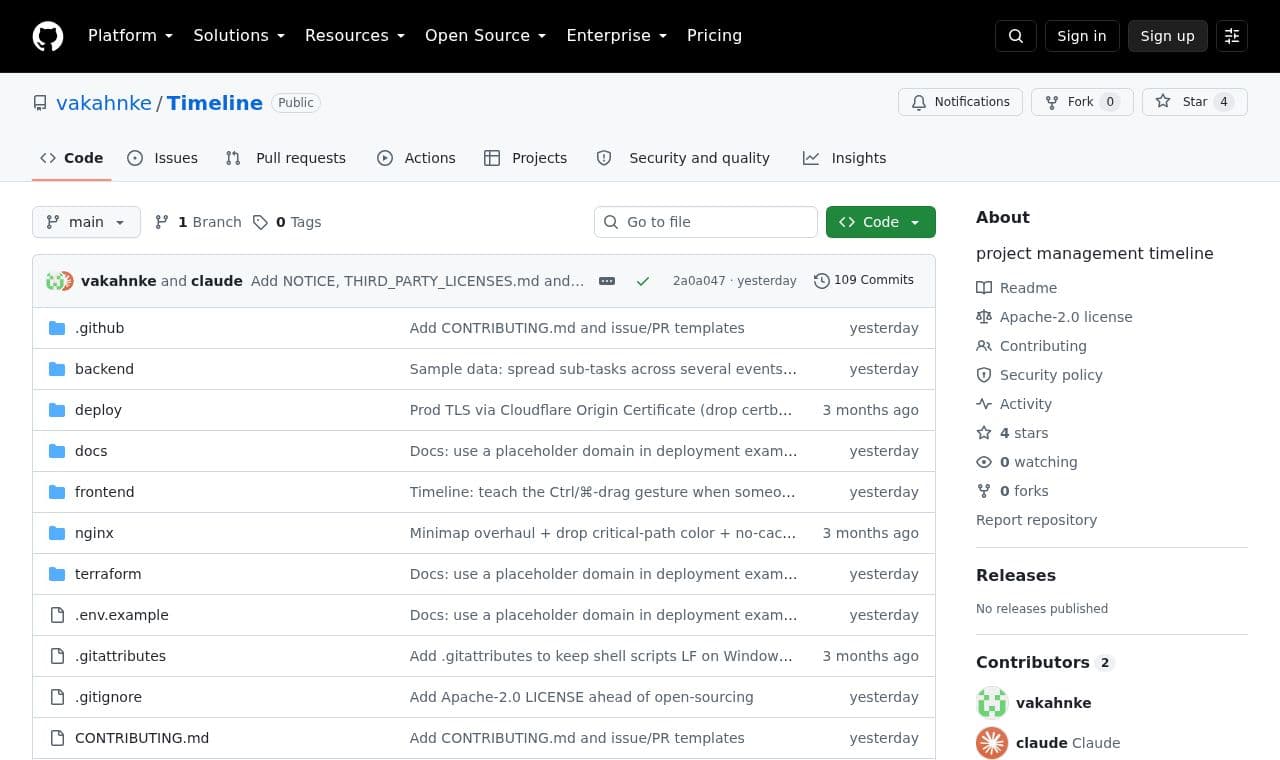This screenshot has height=760, width=1280.
Task: Click the Star button for the repository
Action: click(1195, 102)
